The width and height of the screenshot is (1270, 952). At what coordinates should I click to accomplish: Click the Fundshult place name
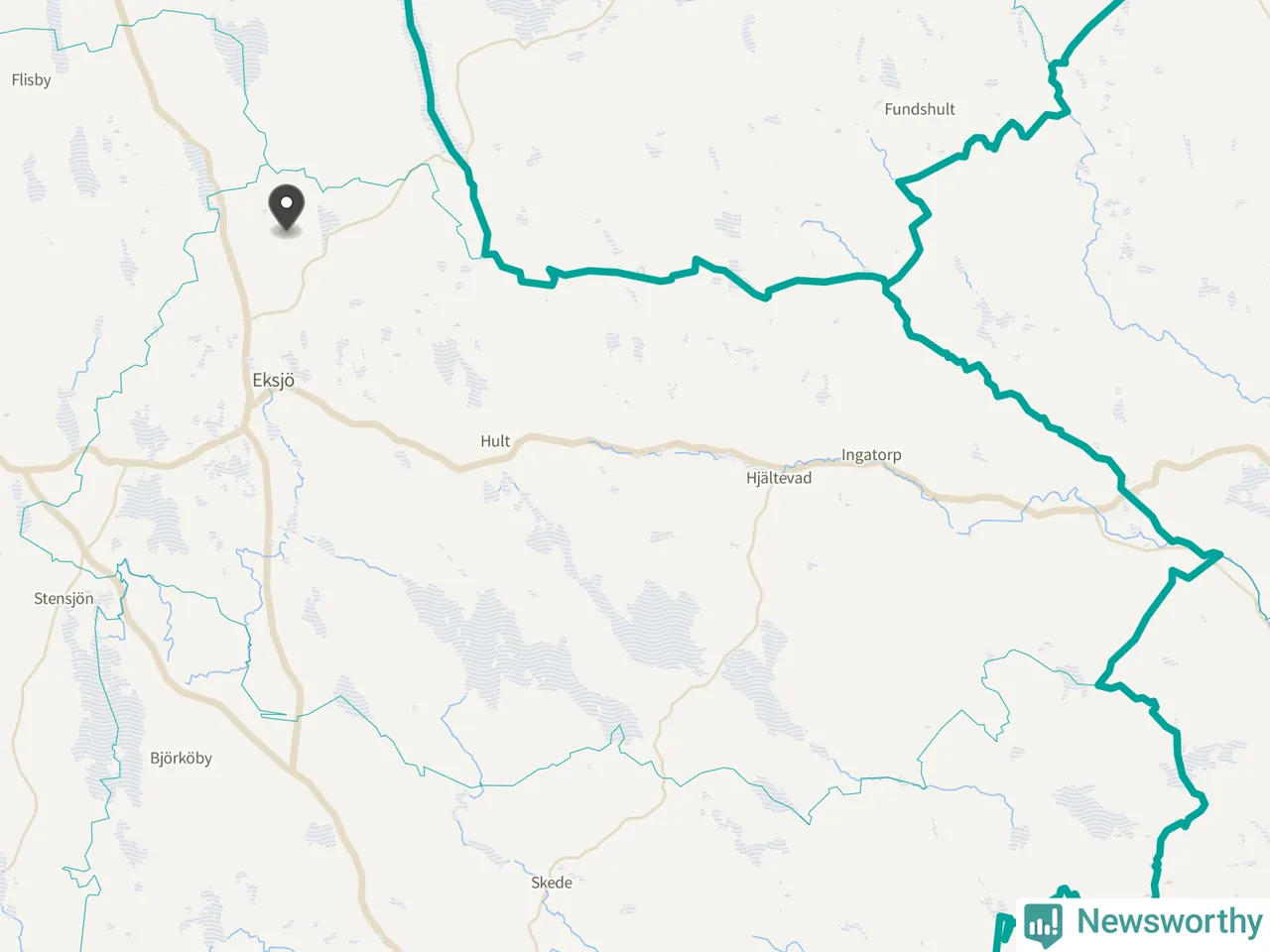point(920,109)
